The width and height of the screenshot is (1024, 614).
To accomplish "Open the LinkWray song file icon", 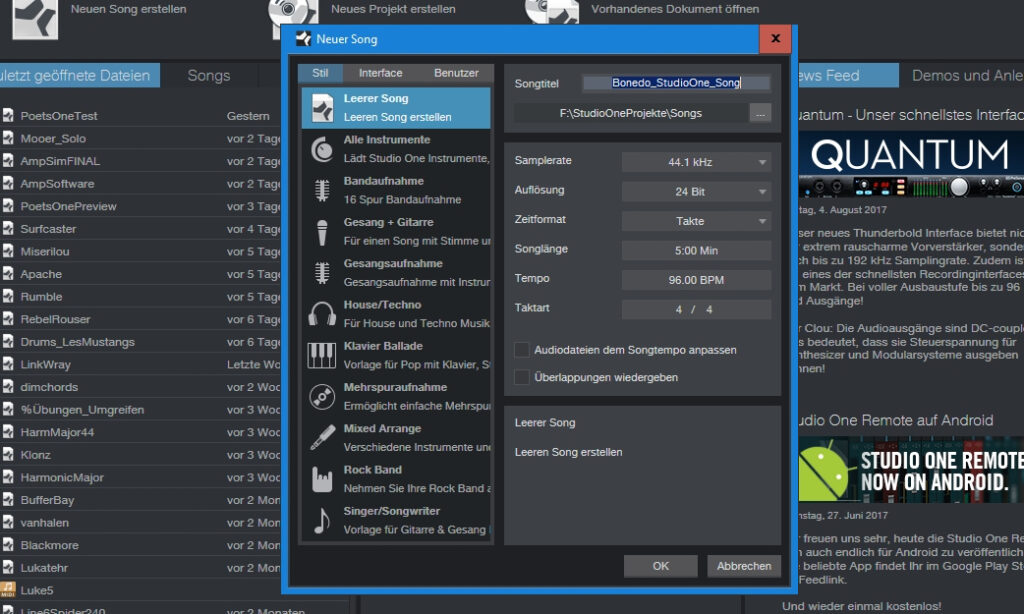I will coord(8,364).
